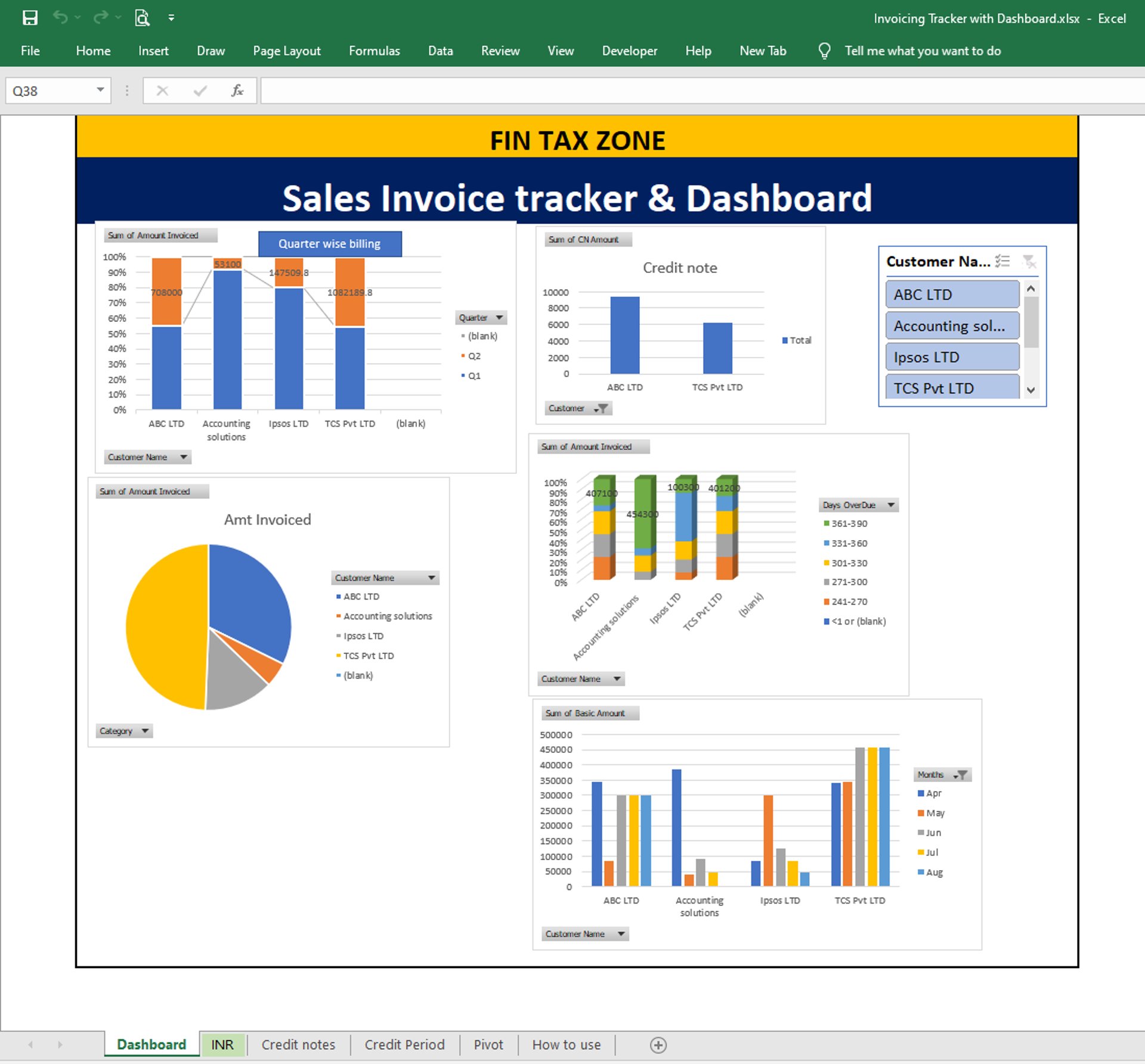
Task: Click the Category field button on pie chart
Action: click(x=124, y=731)
